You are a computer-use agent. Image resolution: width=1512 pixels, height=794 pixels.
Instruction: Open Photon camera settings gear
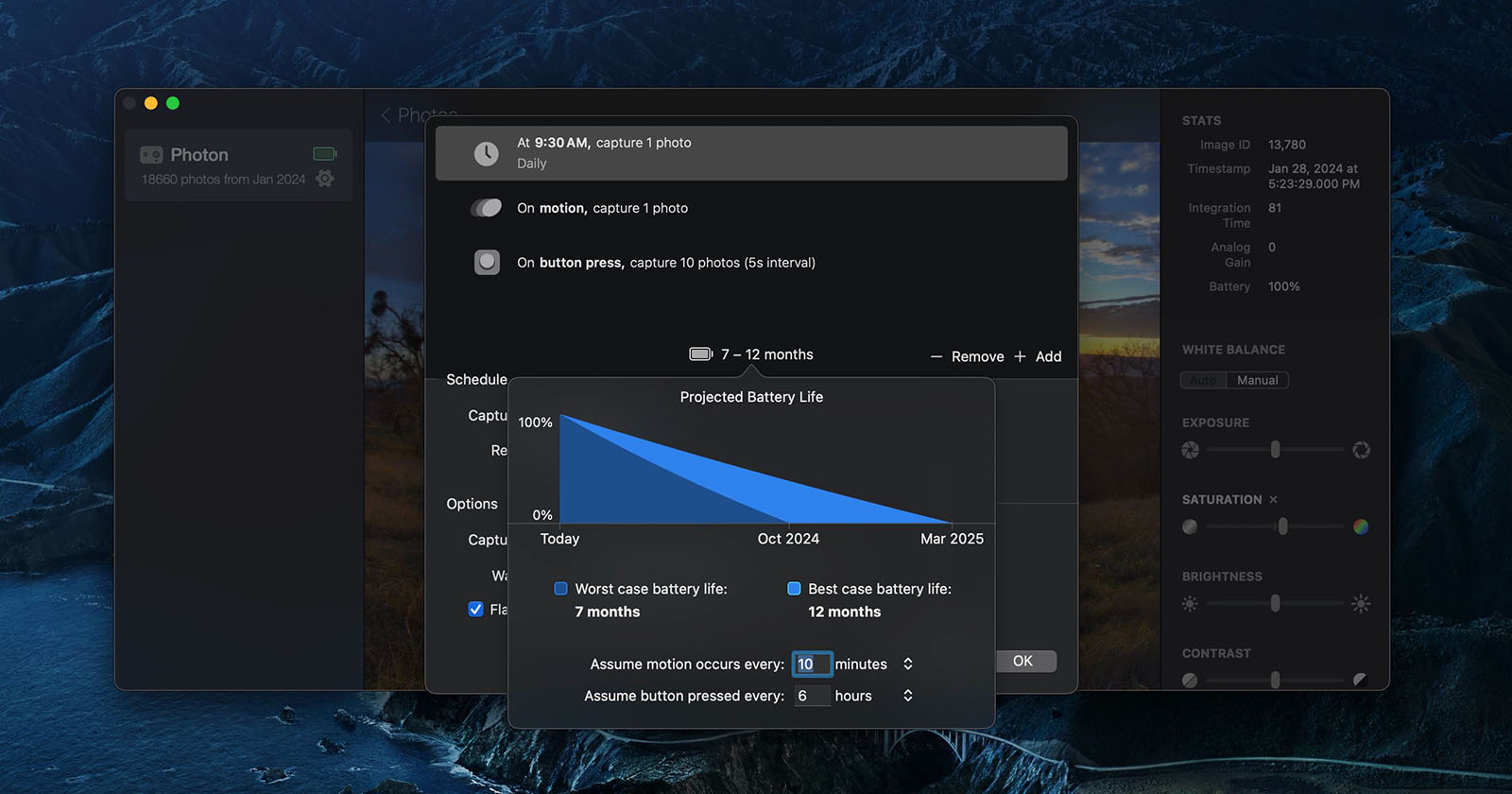(x=325, y=179)
